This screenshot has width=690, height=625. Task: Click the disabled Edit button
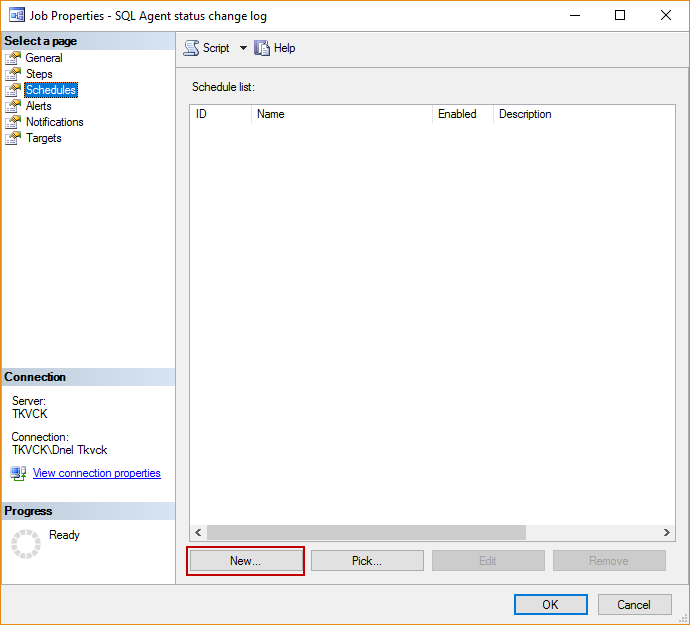click(488, 561)
